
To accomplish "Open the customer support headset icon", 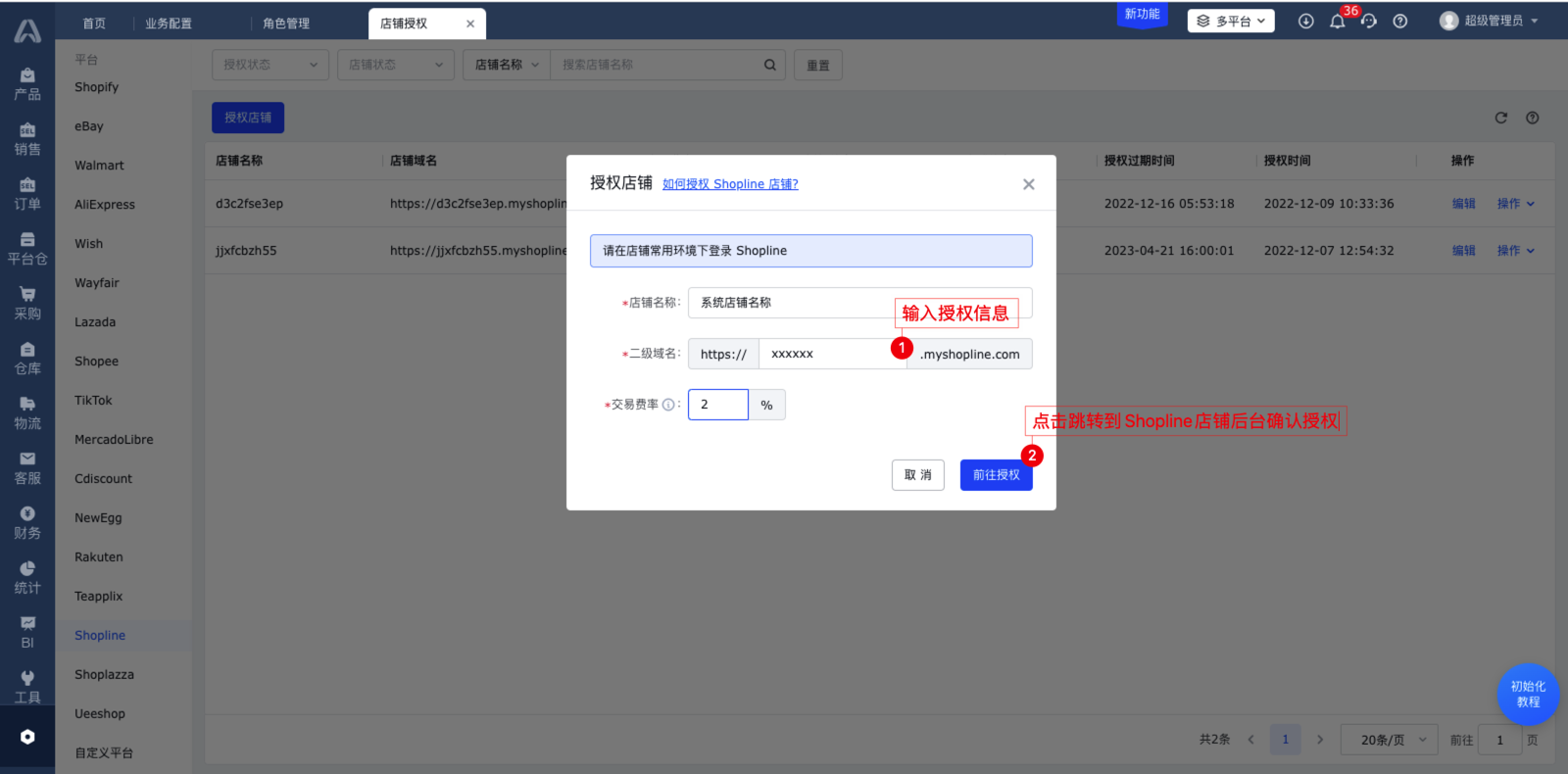I will pos(1369,21).
